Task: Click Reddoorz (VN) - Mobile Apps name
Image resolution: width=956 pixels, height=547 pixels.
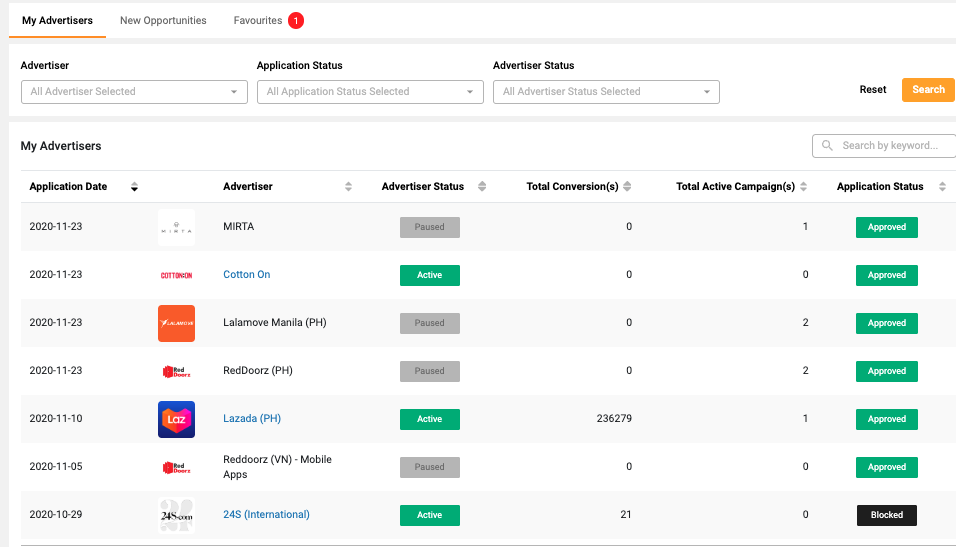Action: point(277,467)
